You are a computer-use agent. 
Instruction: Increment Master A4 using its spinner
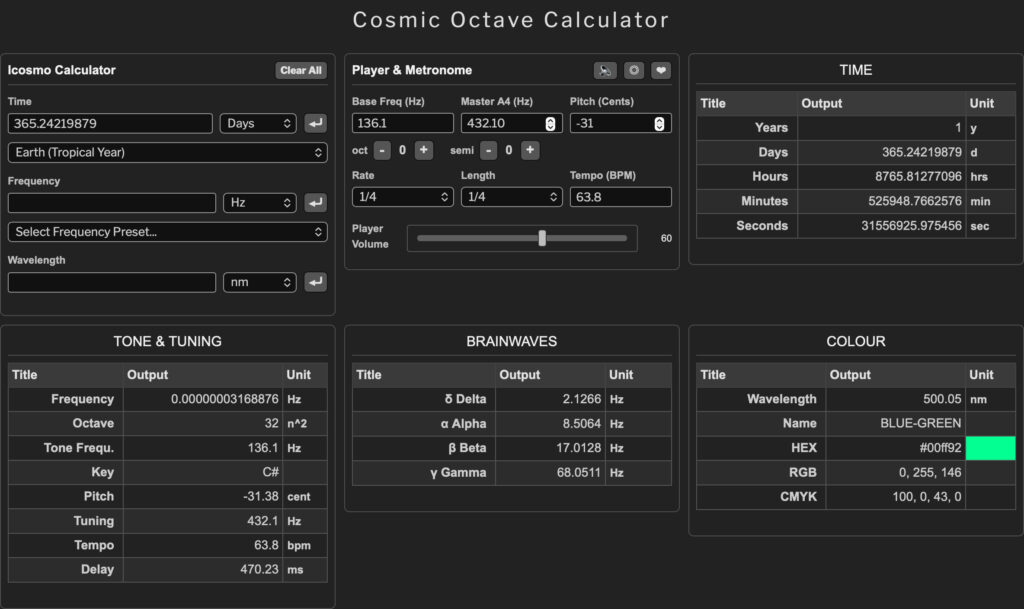point(550,117)
